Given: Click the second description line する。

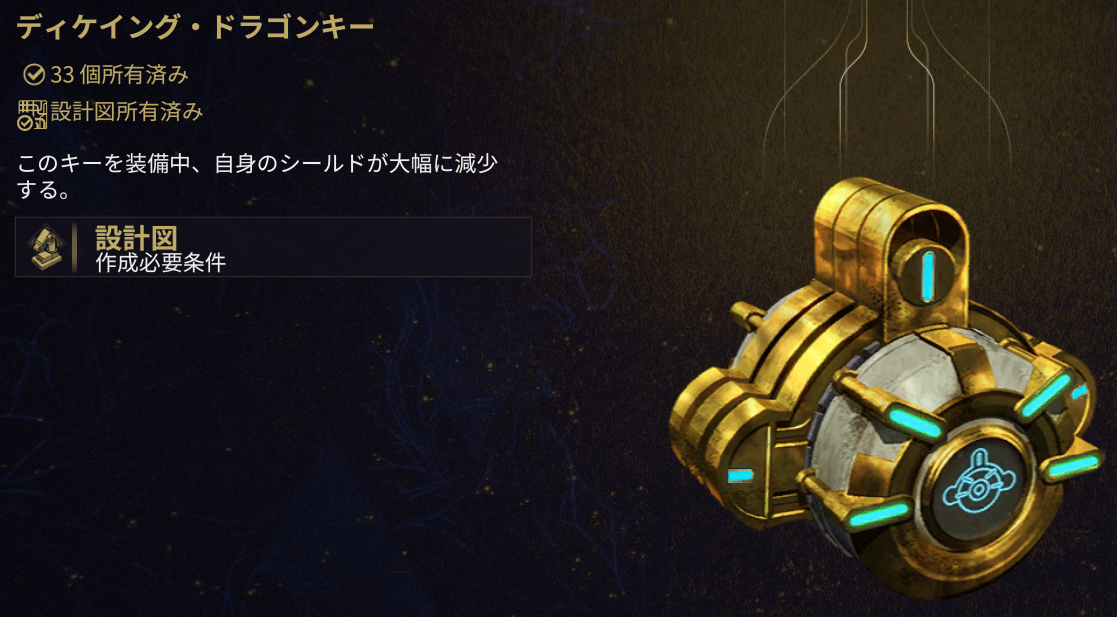Looking at the screenshot, I should coord(43,190).
